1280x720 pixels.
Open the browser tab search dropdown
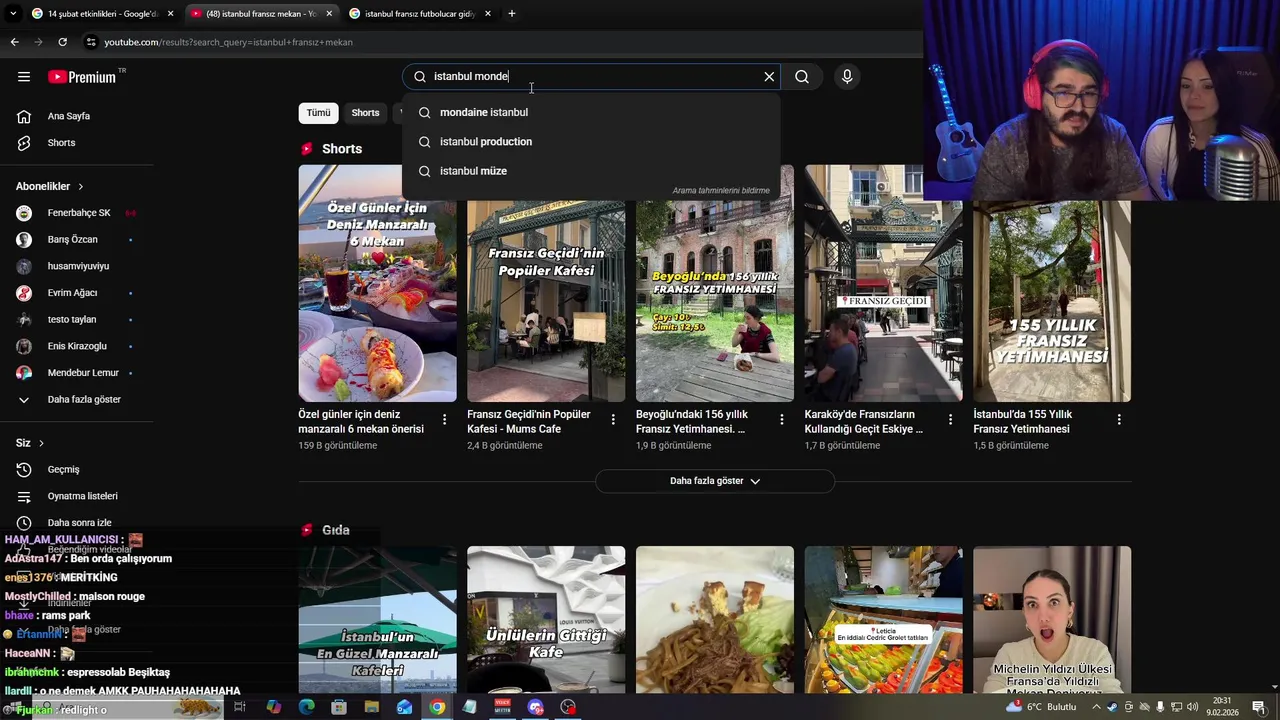[x=12, y=14]
